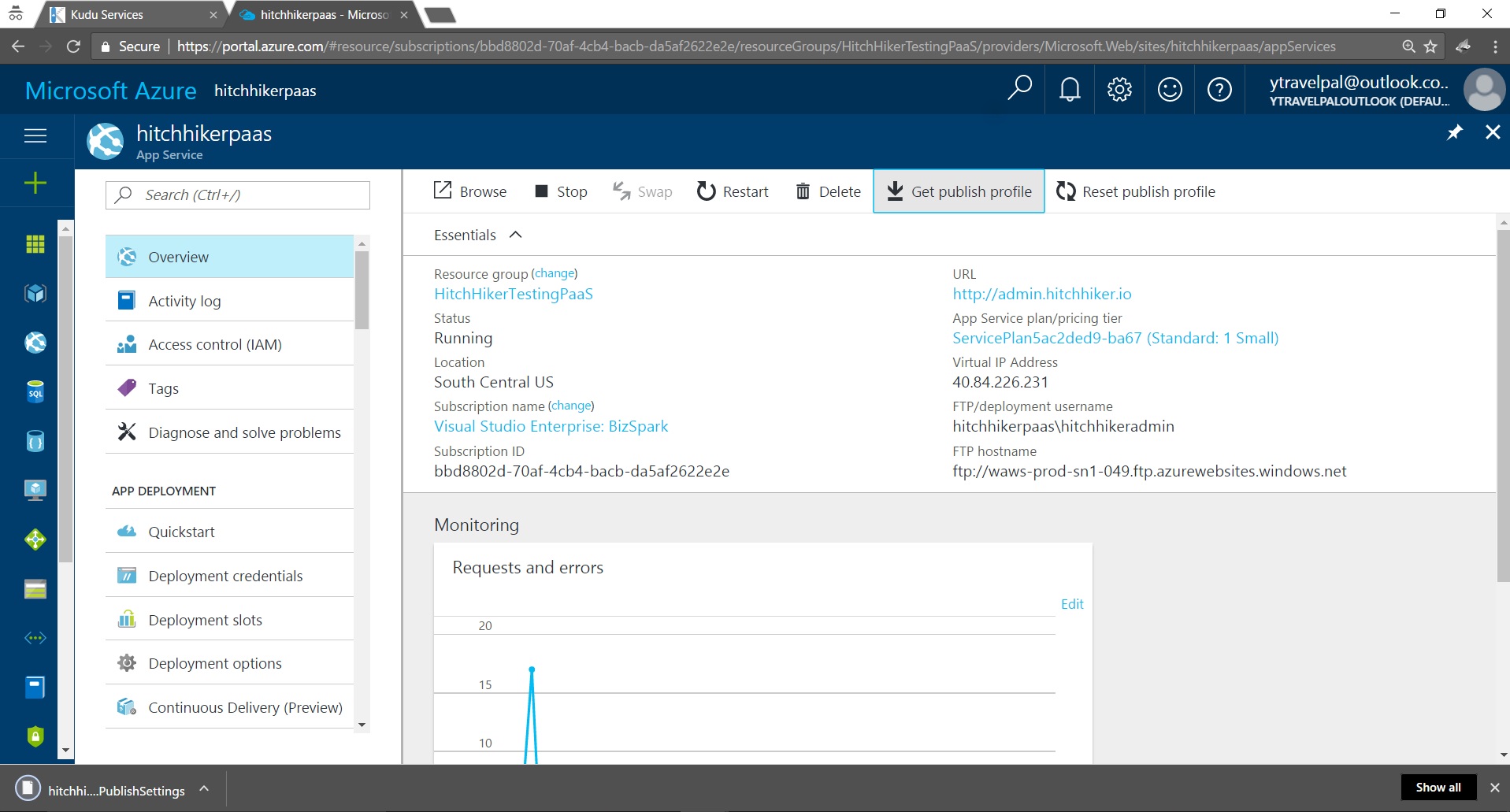Click change link next to Subscription name
The width and height of the screenshot is (1510, 812).
click(571, 406)
